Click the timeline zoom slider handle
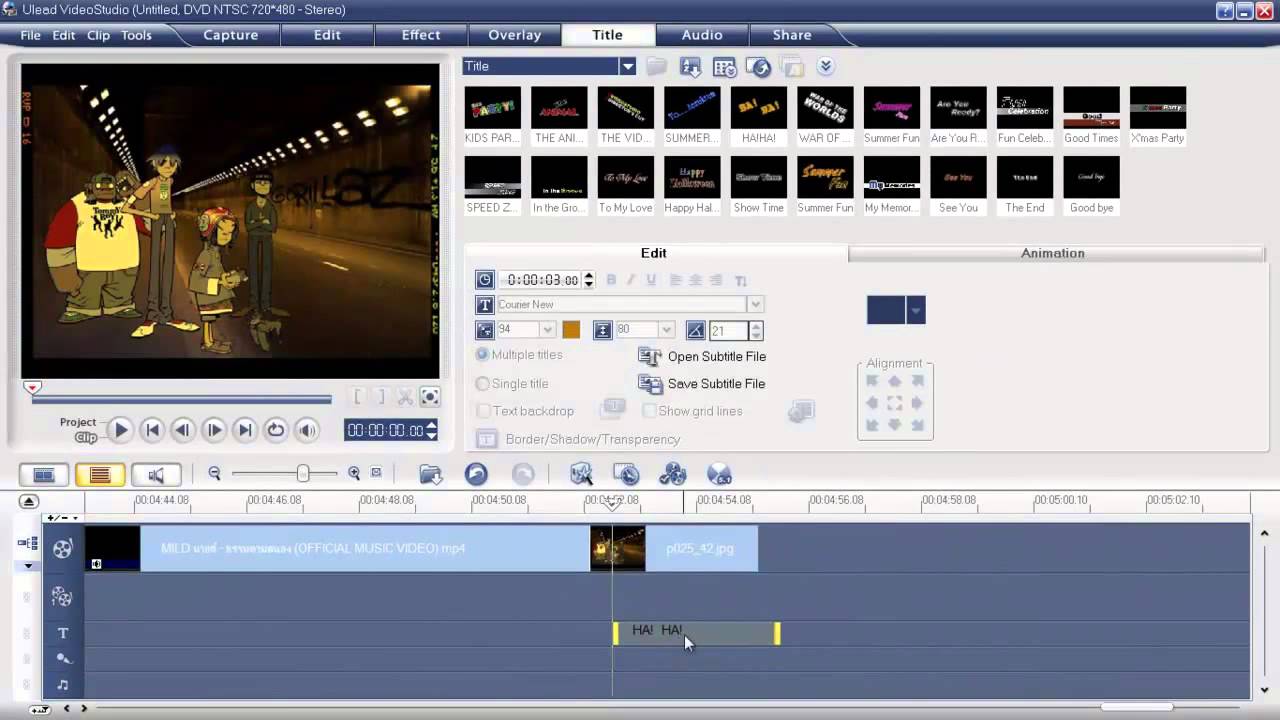Image resolution: width=1280 pixels, height=720 pixels. (x=302, y=474)
